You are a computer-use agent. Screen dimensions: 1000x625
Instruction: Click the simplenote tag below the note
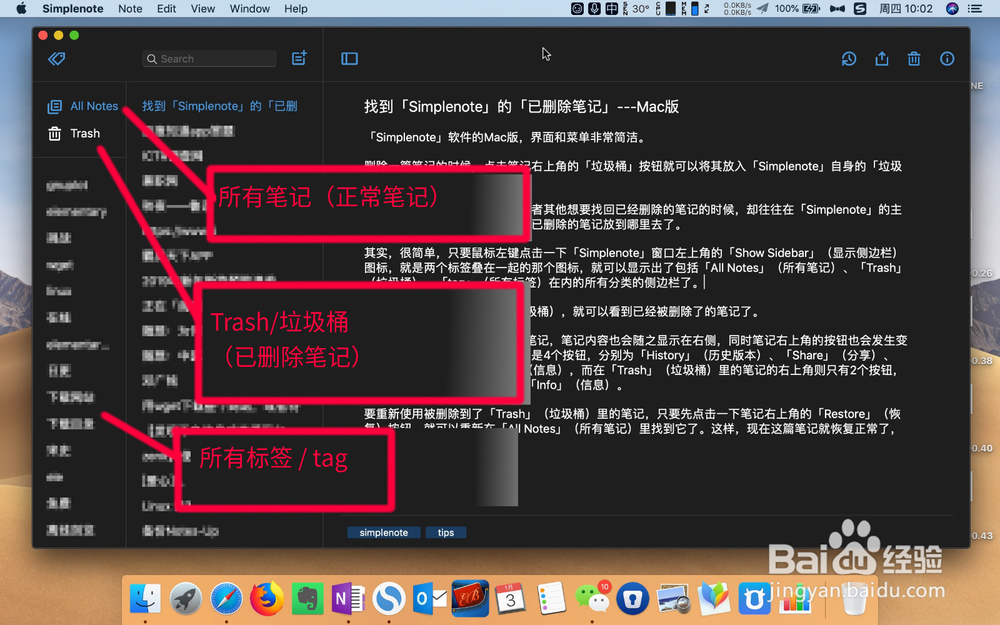pos(383,533)
